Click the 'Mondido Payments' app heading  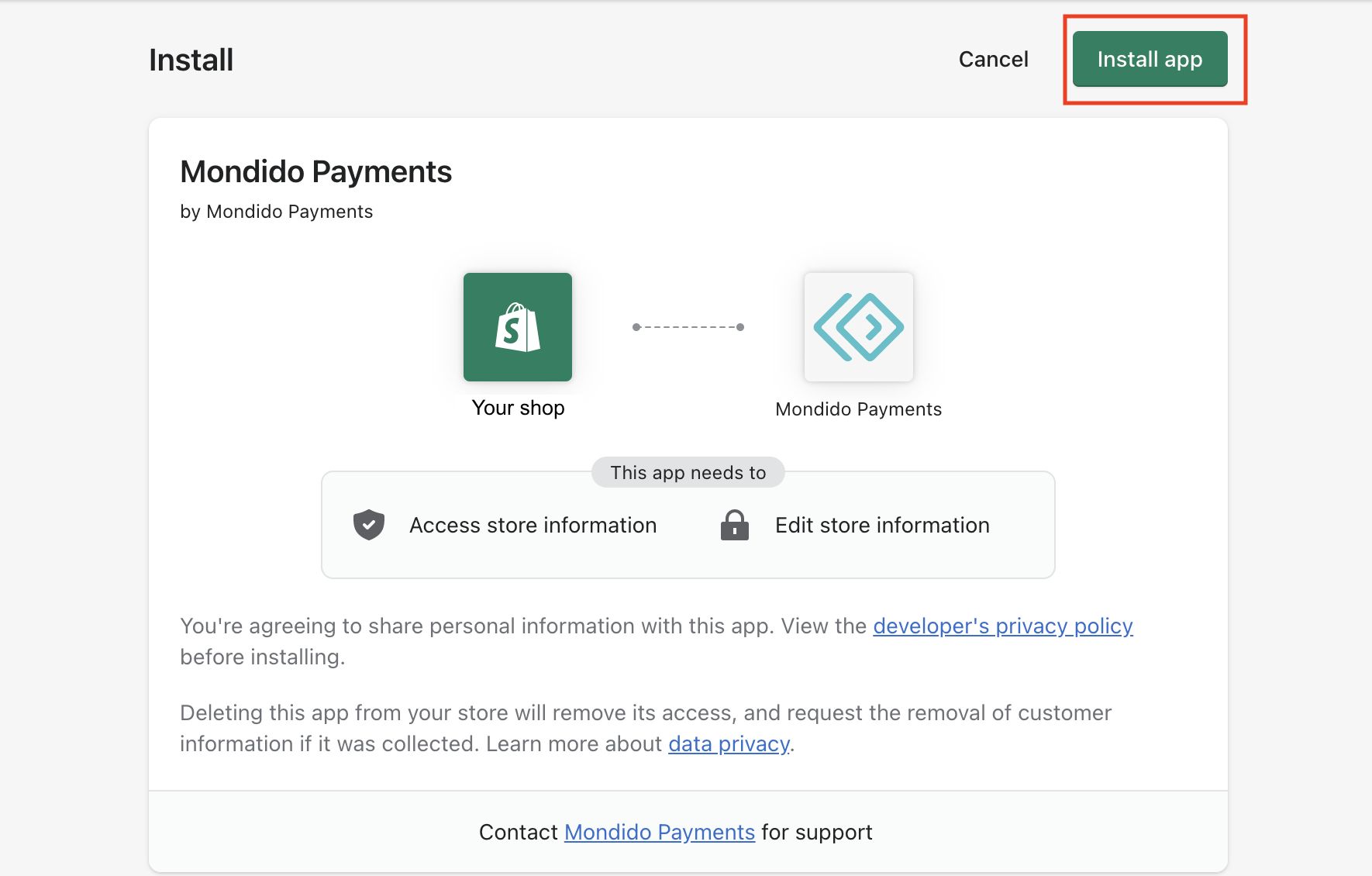316,172
